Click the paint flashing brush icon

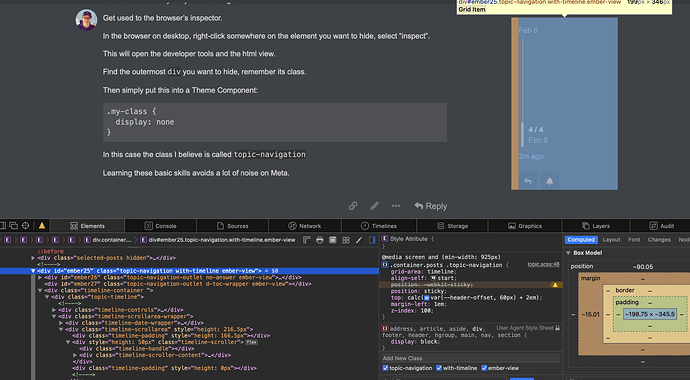tap(359, 240)
